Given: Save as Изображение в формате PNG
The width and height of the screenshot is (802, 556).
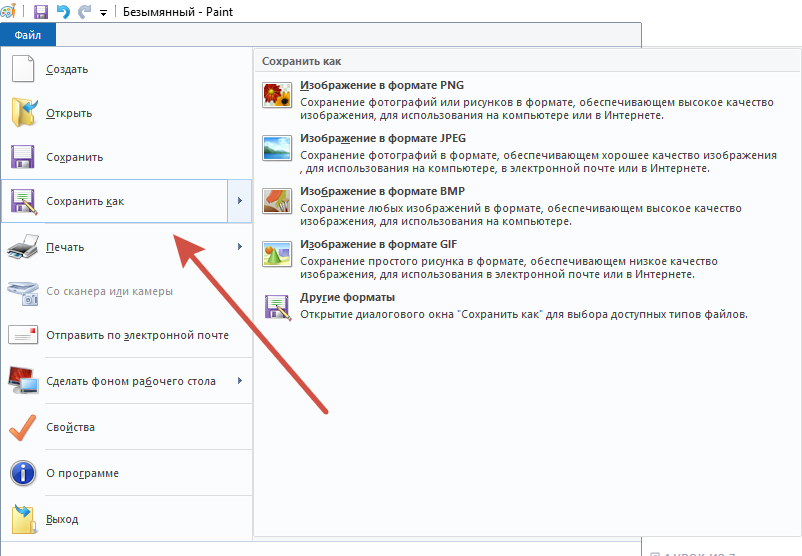Looking at the screenshot, I should [x=381, y=86].
